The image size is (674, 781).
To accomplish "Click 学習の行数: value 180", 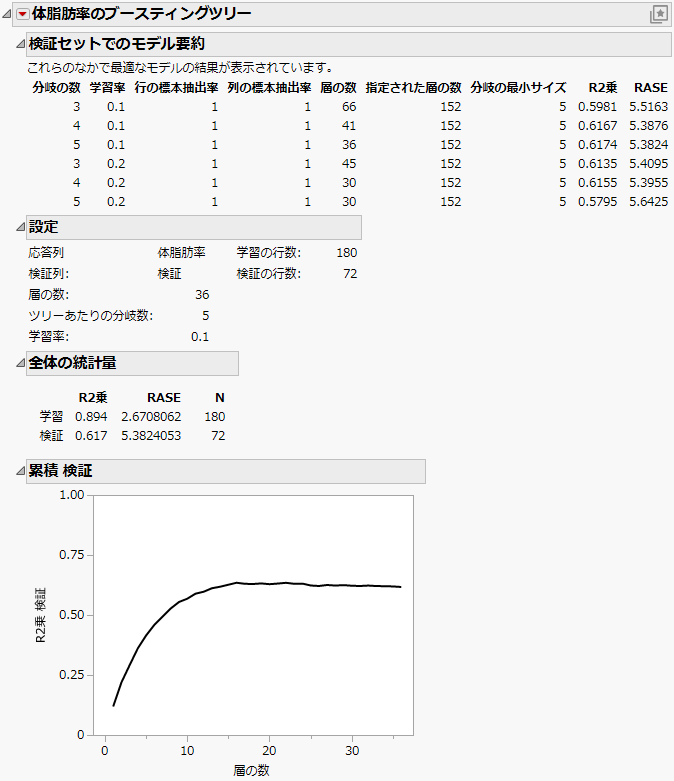I will point(347,253).
